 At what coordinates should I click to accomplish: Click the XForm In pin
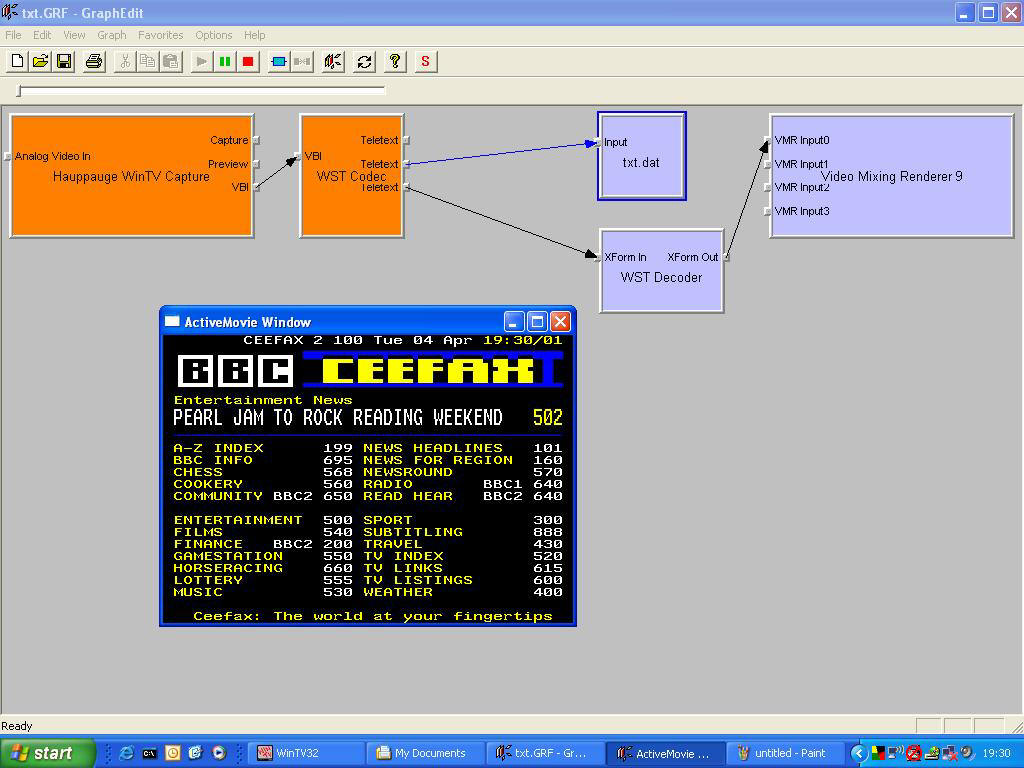[x=598, y=257]
